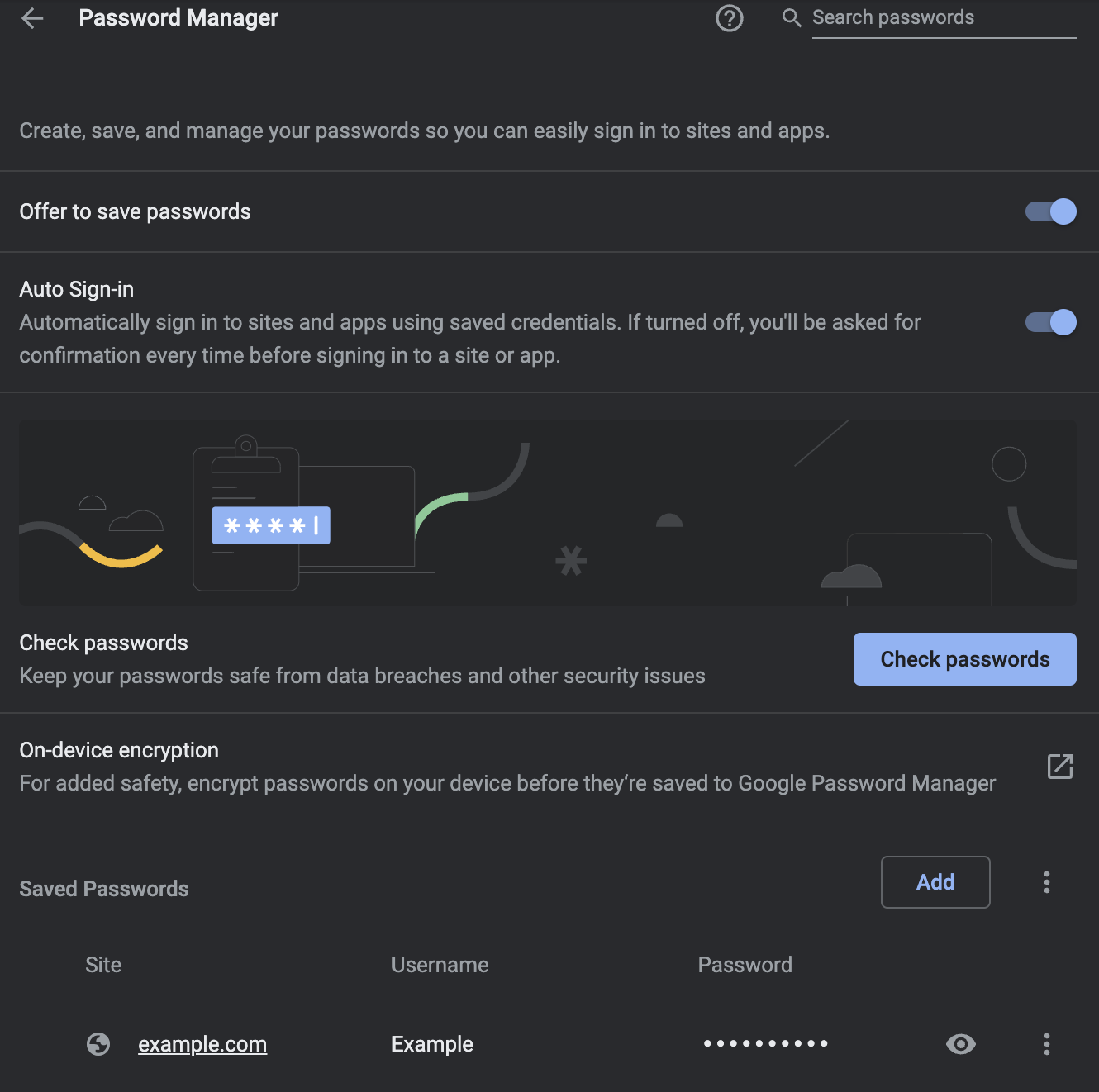Image resolution: width=1099 pixels, height=1092 pixels.
Task: Open Saved Passwords three-dot menu
Action: click(x=1047, y=882)
